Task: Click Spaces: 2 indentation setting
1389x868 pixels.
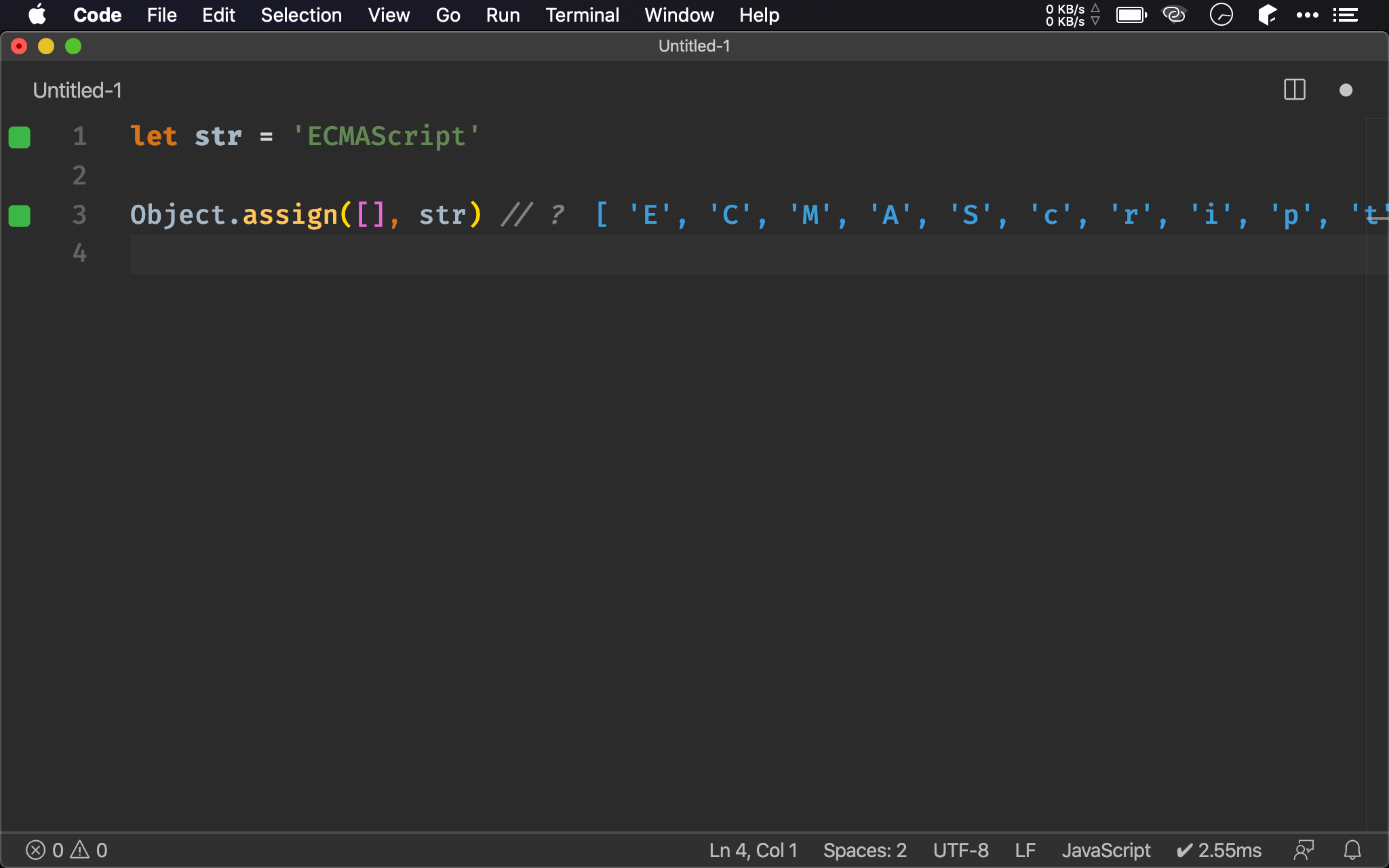Action: tap(864, 849)
